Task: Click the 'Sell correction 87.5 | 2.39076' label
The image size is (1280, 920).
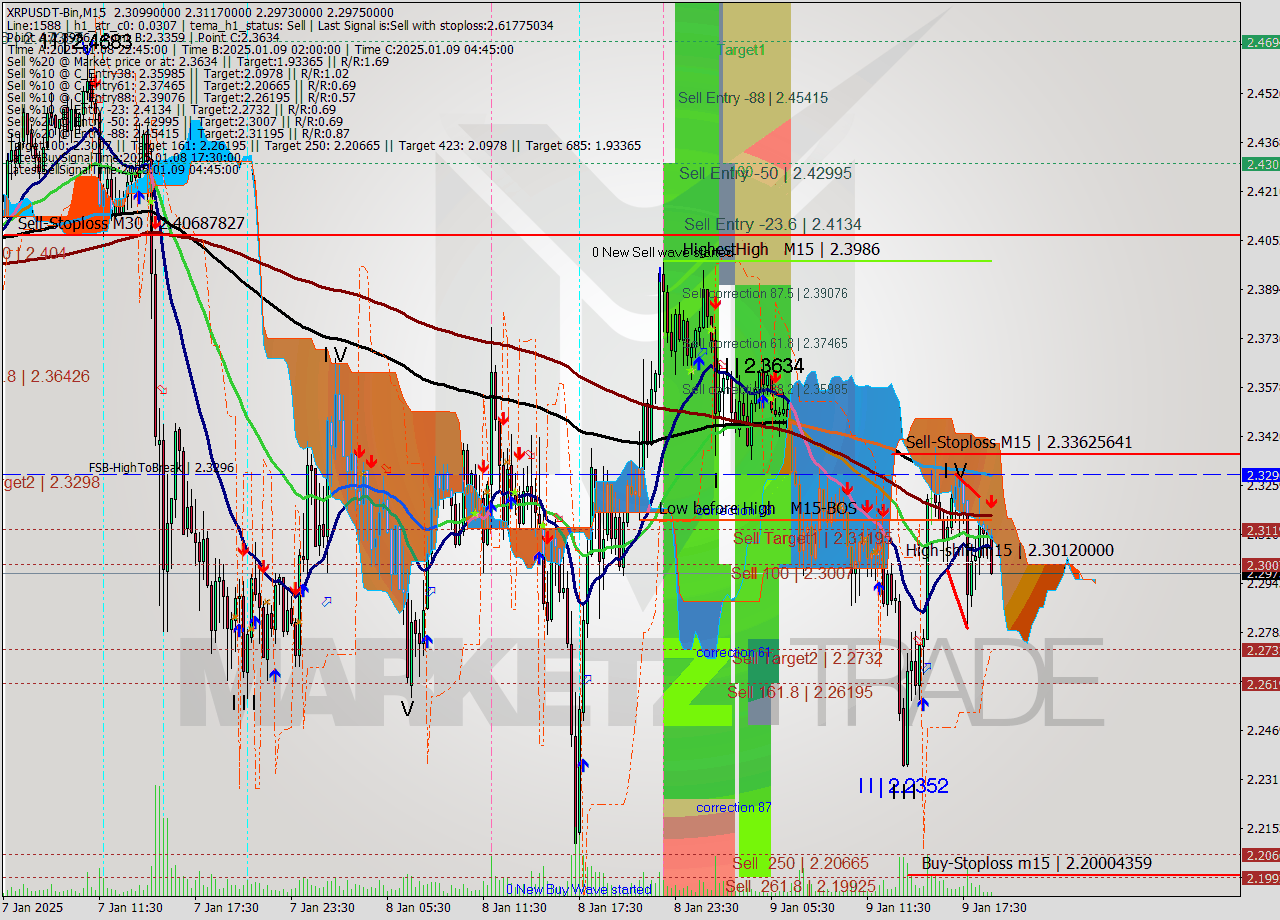Action: click(765, 294)
